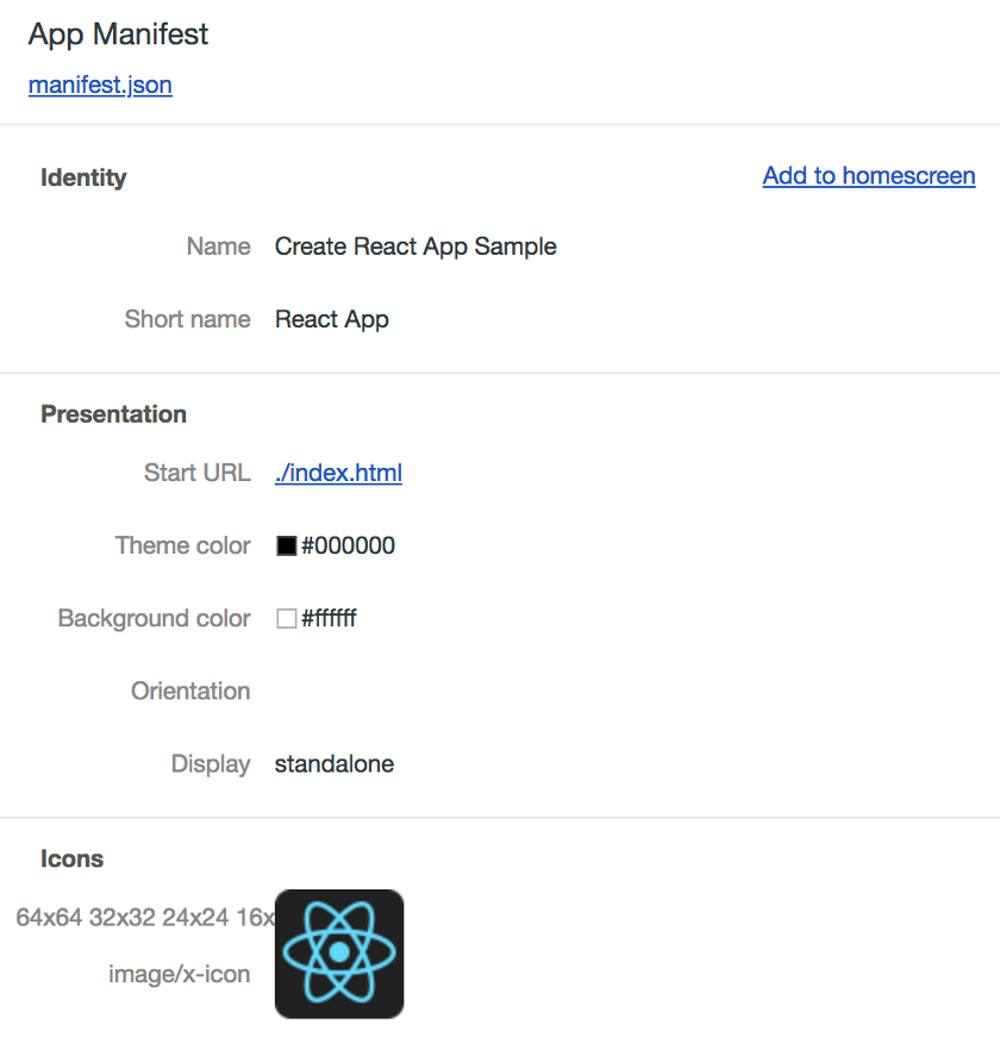
Task: Click the image/x-icon type label
Action: coord(180,974)
